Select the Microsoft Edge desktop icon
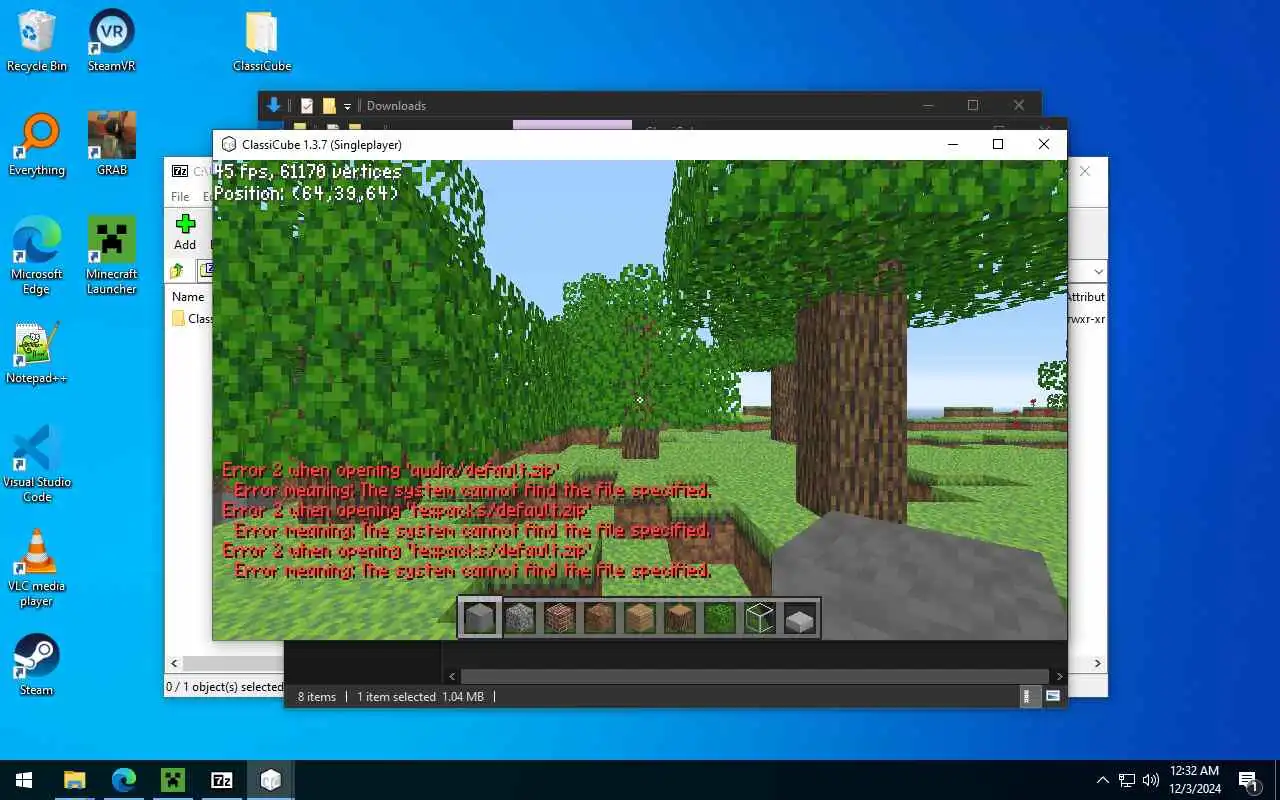 click(x=37, y=256)
